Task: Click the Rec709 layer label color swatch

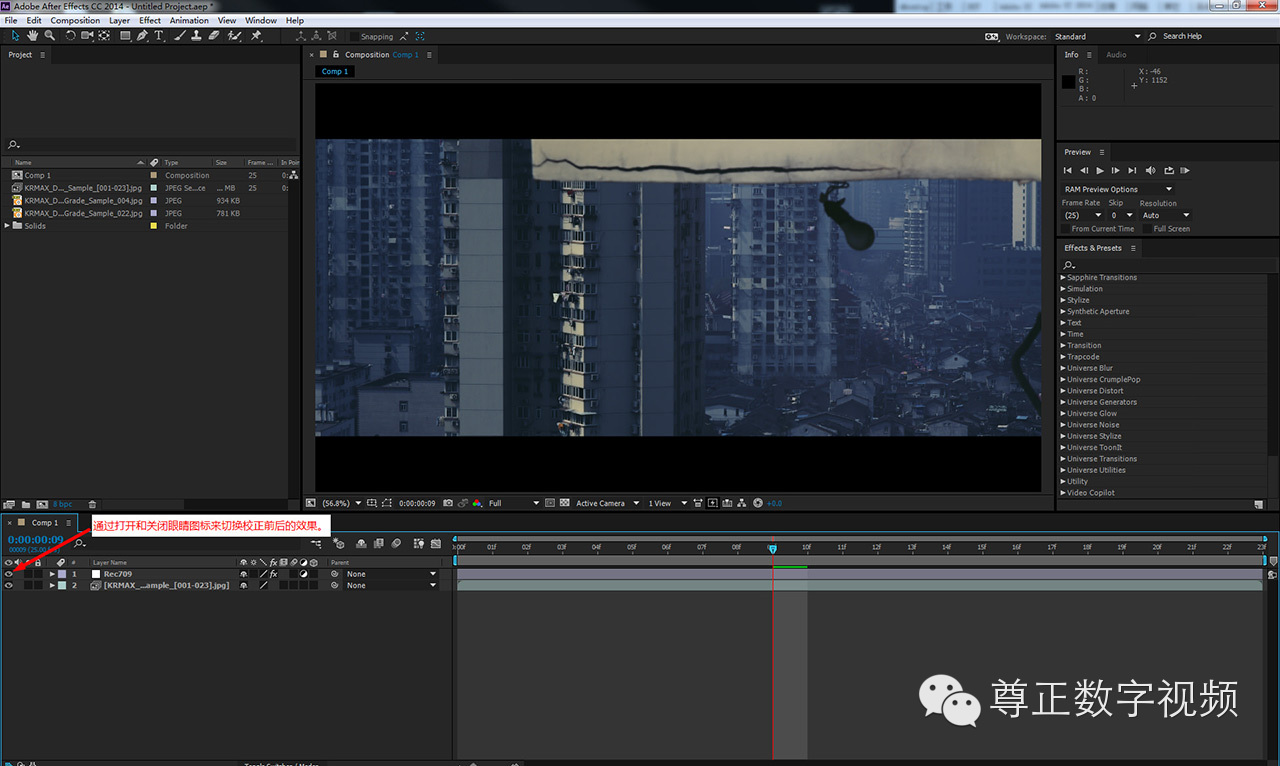Action: (x=61, y=574)
